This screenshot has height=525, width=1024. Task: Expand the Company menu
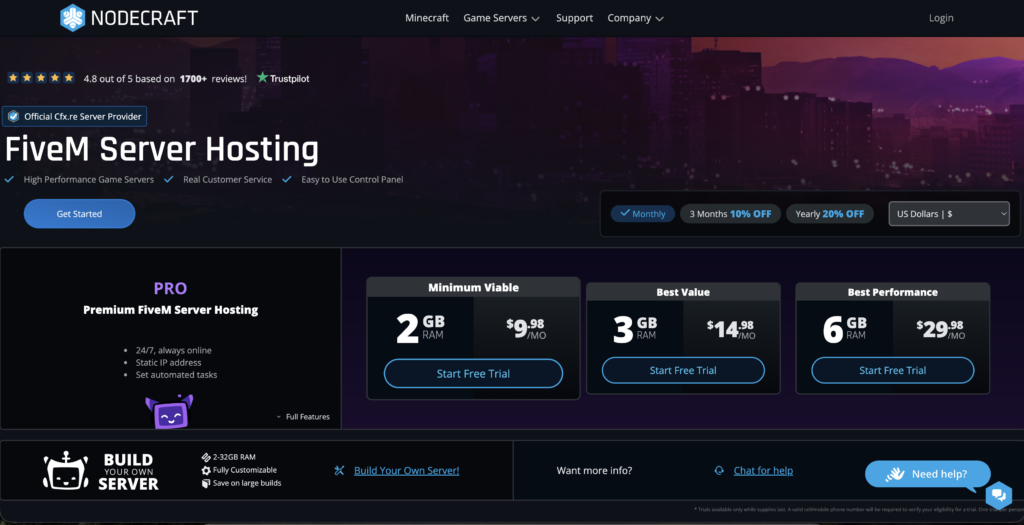pos(635,18)
